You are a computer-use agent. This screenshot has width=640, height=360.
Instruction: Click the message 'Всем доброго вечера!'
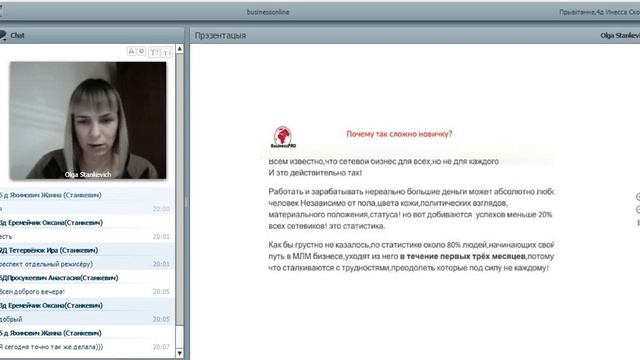(32, 292)
